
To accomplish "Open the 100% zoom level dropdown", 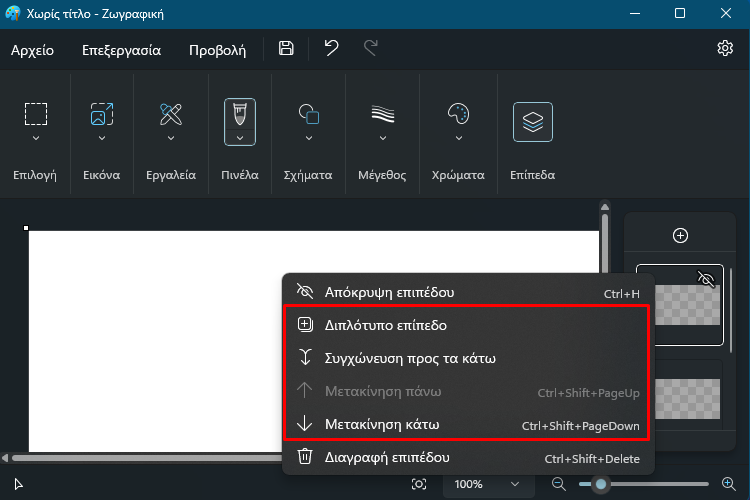I will click(487, 484).
